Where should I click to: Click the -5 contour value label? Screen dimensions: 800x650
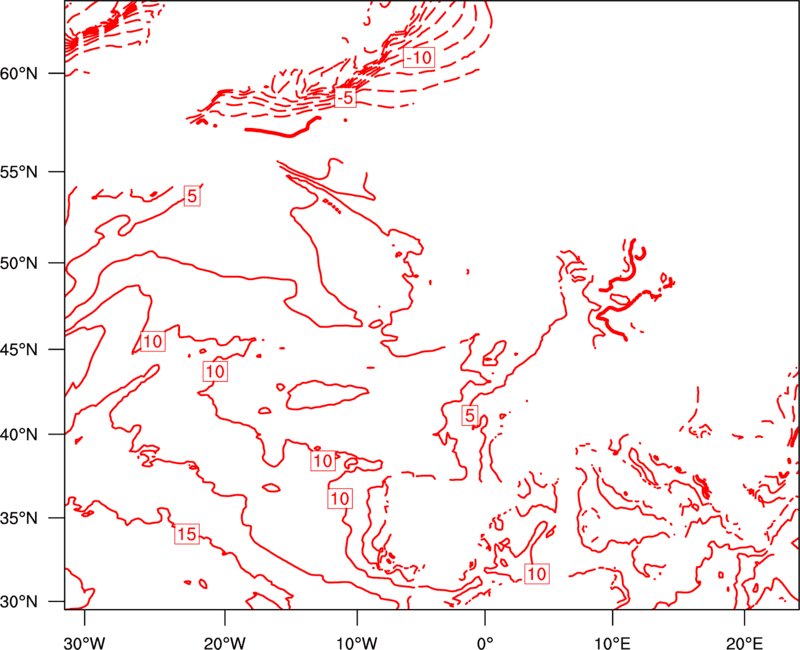pyautogui.click(x=345, y=97)
